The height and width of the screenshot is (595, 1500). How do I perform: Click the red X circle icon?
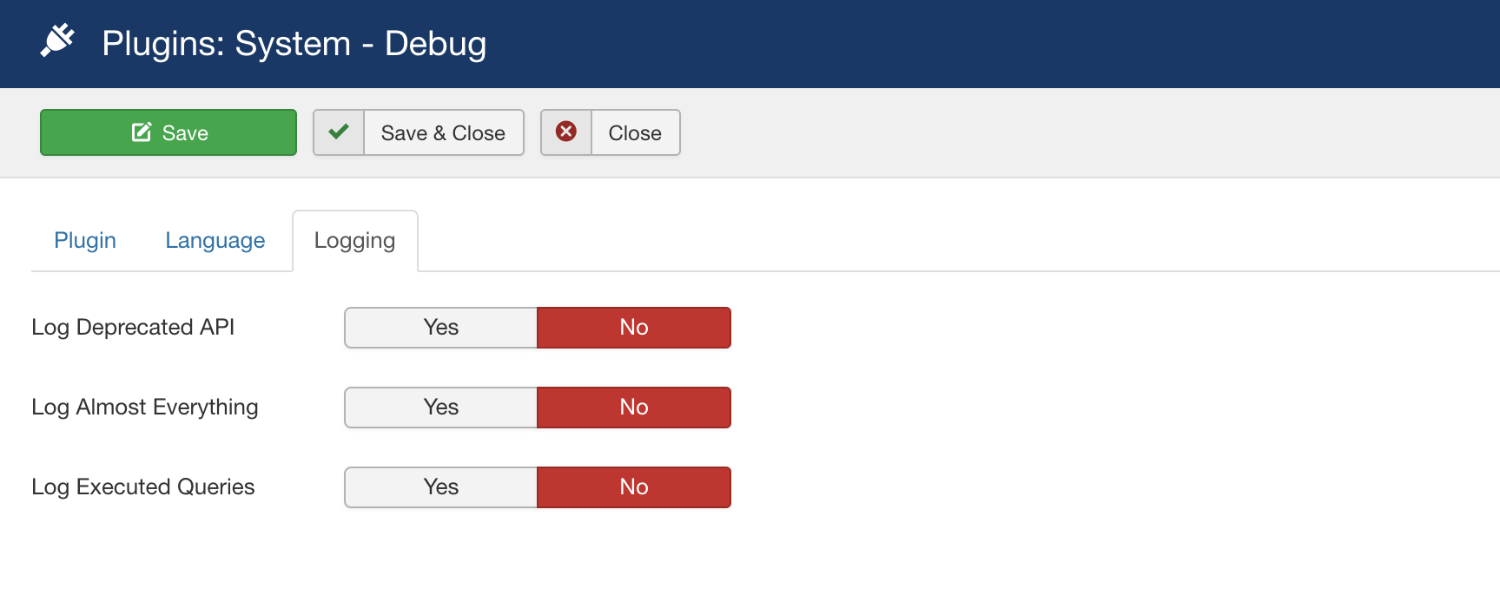click(566, 132)
